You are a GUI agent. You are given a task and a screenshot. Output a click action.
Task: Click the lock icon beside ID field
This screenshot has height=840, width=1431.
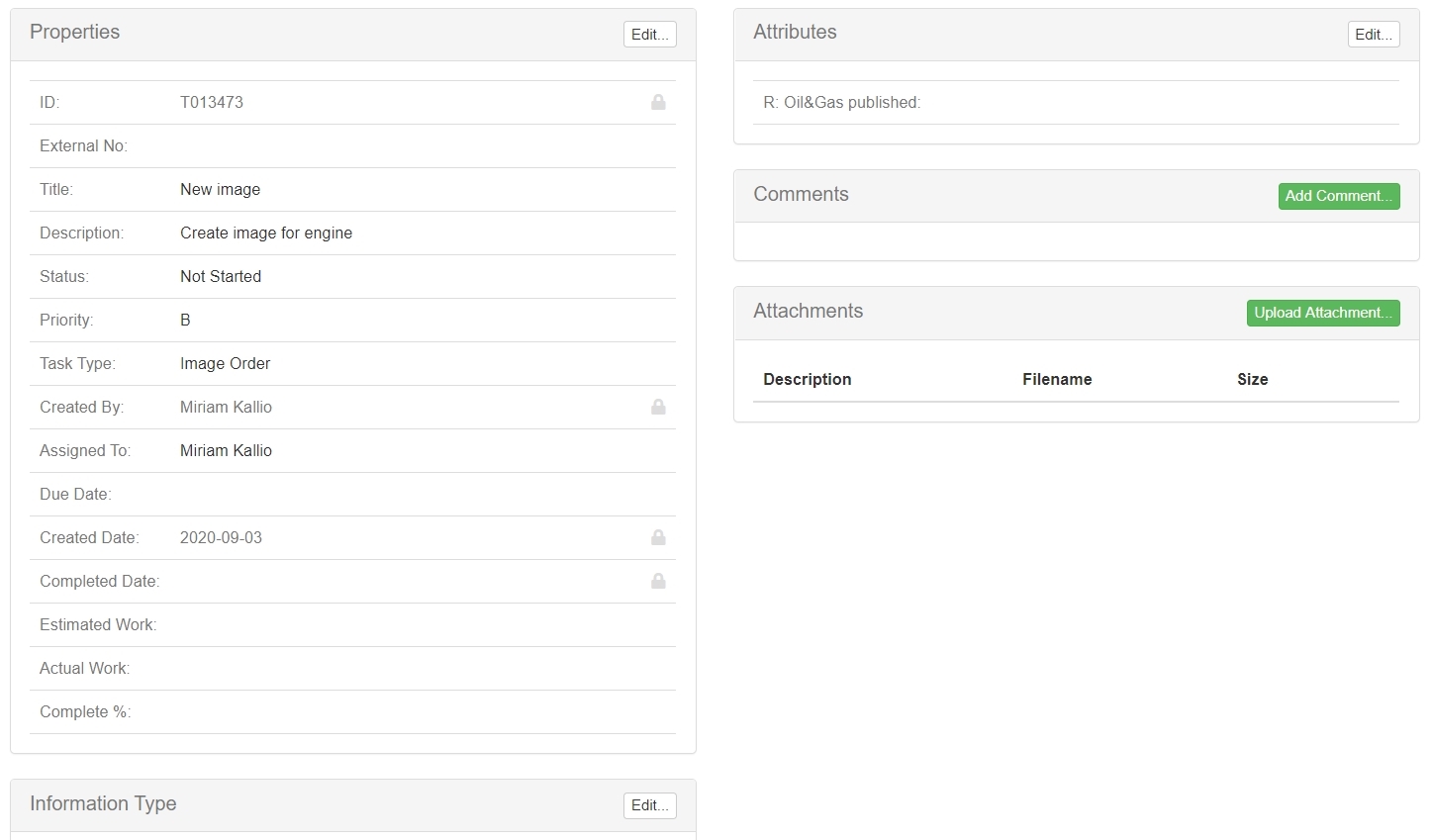(658, 102)
